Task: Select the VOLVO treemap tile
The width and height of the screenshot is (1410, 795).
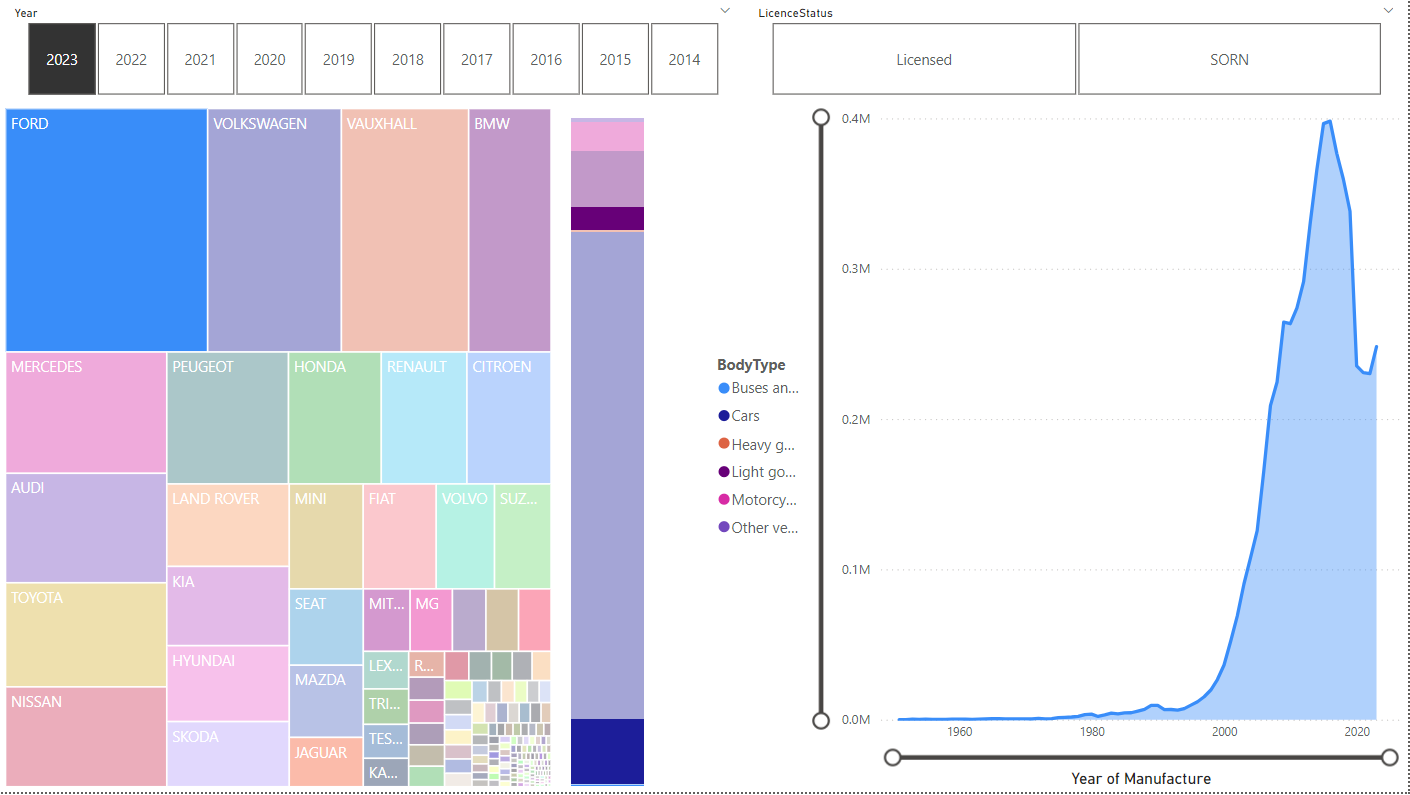Action: point(465,536)
